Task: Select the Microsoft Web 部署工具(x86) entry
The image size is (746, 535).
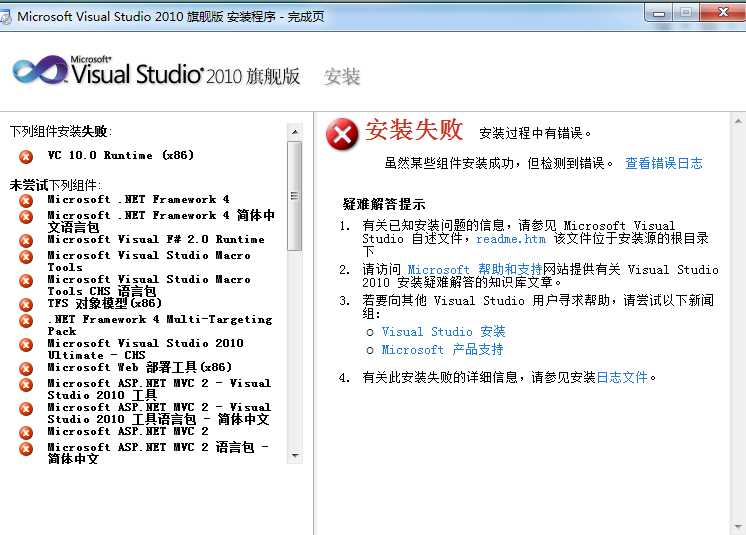Action: (140, 367)
